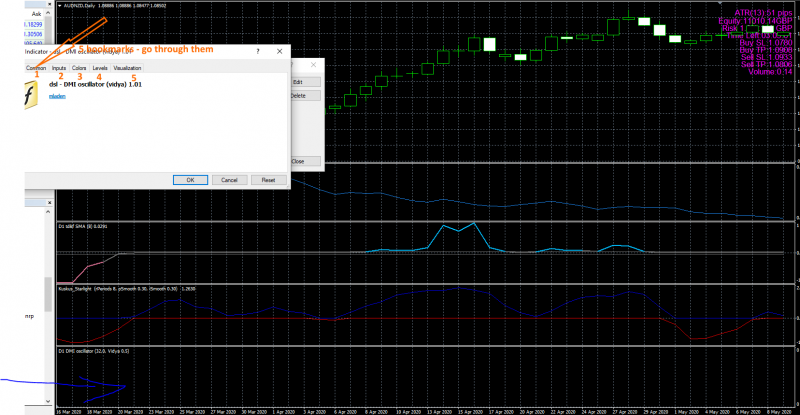Click Edit in the indicators list dialog
Viewport: 800px width, 415px height.
pyautogui.click(x=305, y=82)
